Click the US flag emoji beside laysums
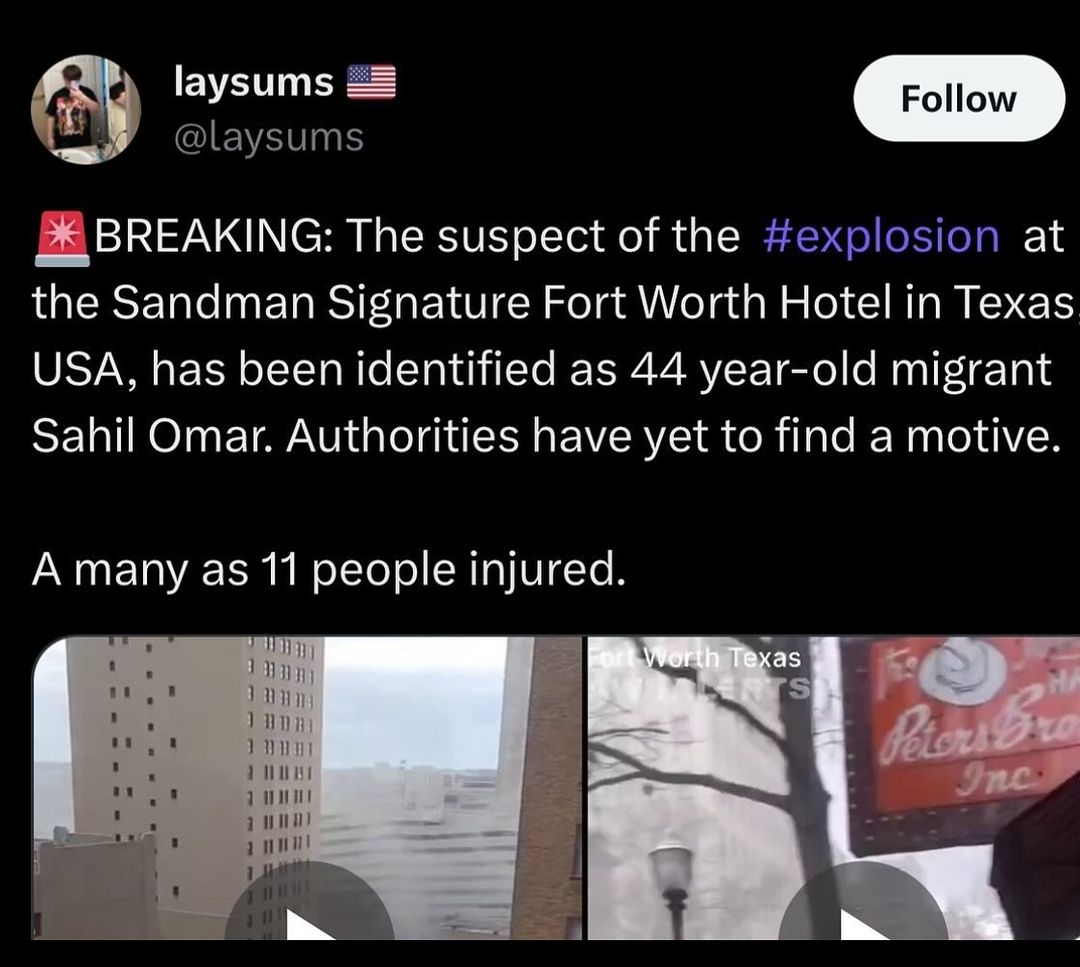 [371, 82]
